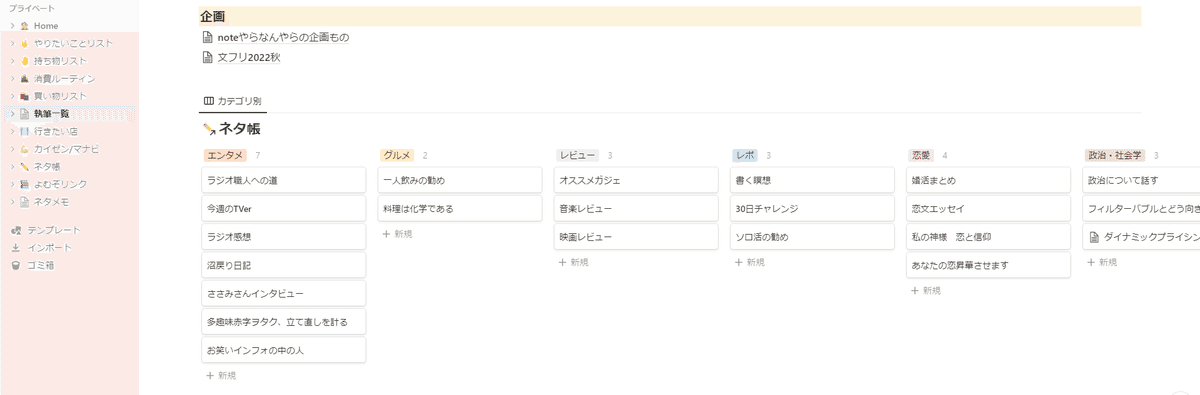This screenshot has height=395, width=1200.
Task: Click the page icon beside 文フリ2022秋
Action: pos(208,57)
